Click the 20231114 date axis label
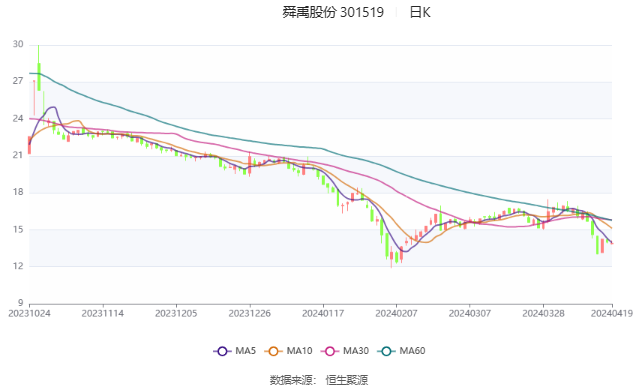 [103, 313]
